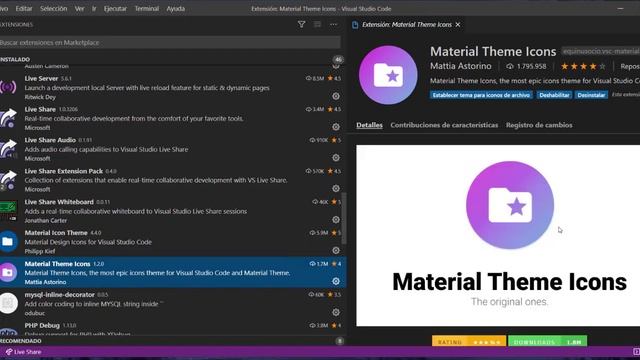640x360 pixels.
Task: Open the Mattia Astorino publisher link
Action: point(460,66)
